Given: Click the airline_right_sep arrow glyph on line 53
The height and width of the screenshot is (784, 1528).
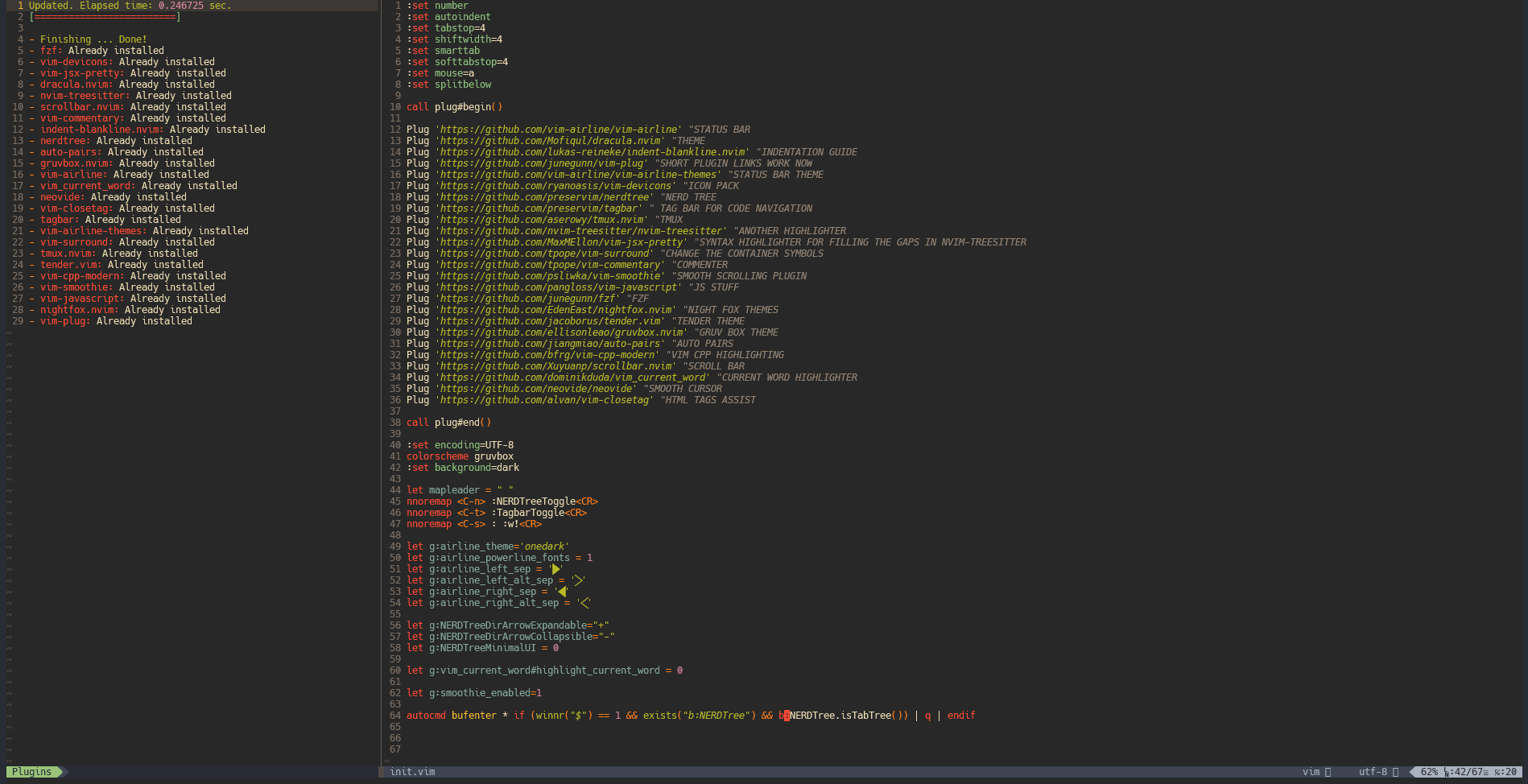Looking at the screenshot, I should point(563,591).
